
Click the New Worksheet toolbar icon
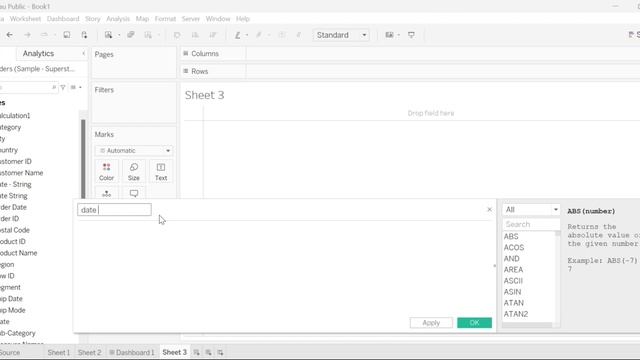tap(108, 35)
